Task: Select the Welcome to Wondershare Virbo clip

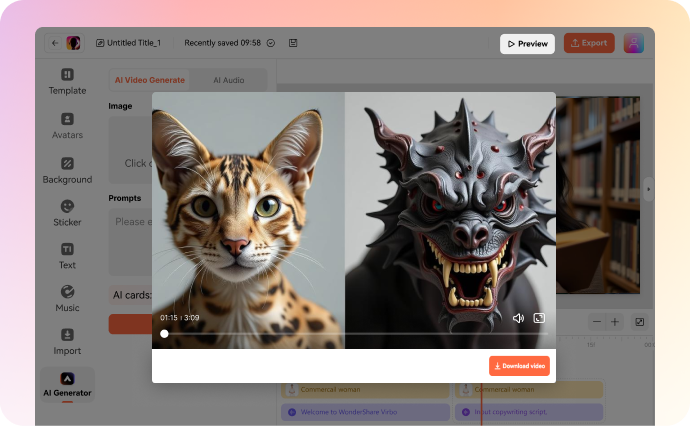Action: click(365, 412)
